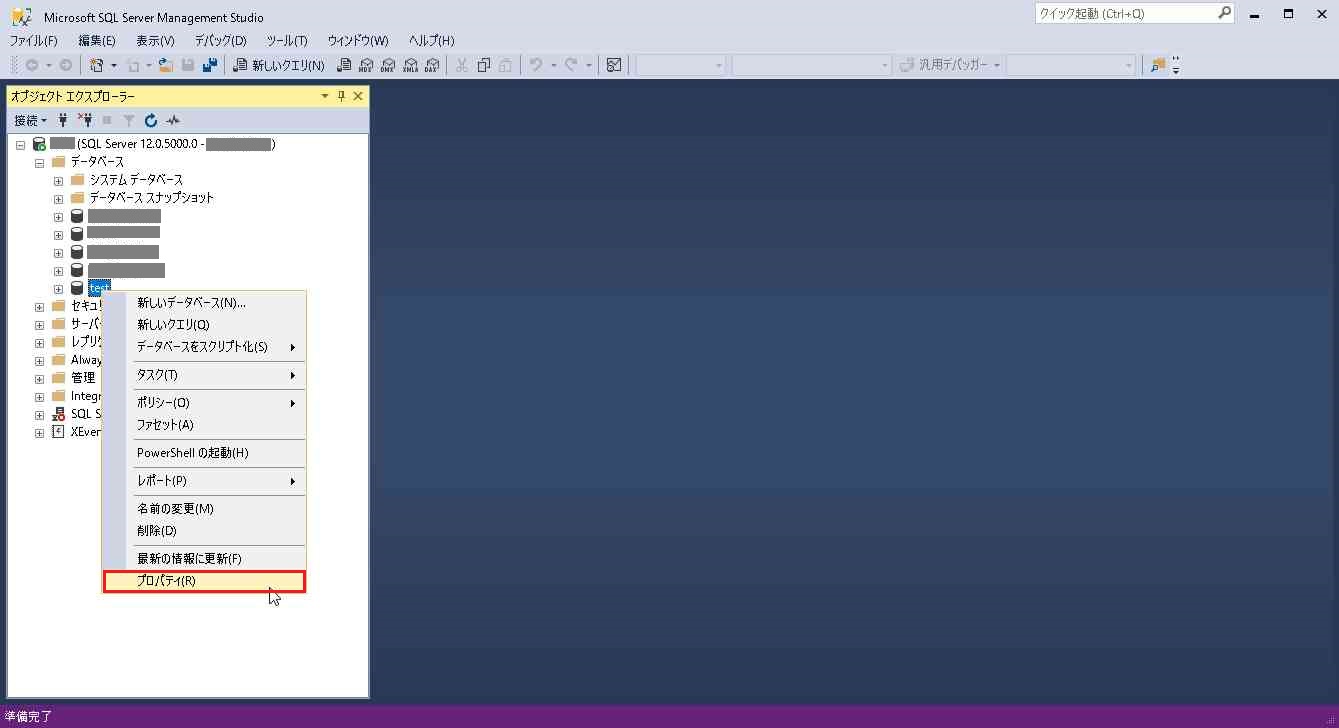Open the 表示(V) menu
Screen dimensions: 1339x728
pyautogui.click(x=155, y=40)
